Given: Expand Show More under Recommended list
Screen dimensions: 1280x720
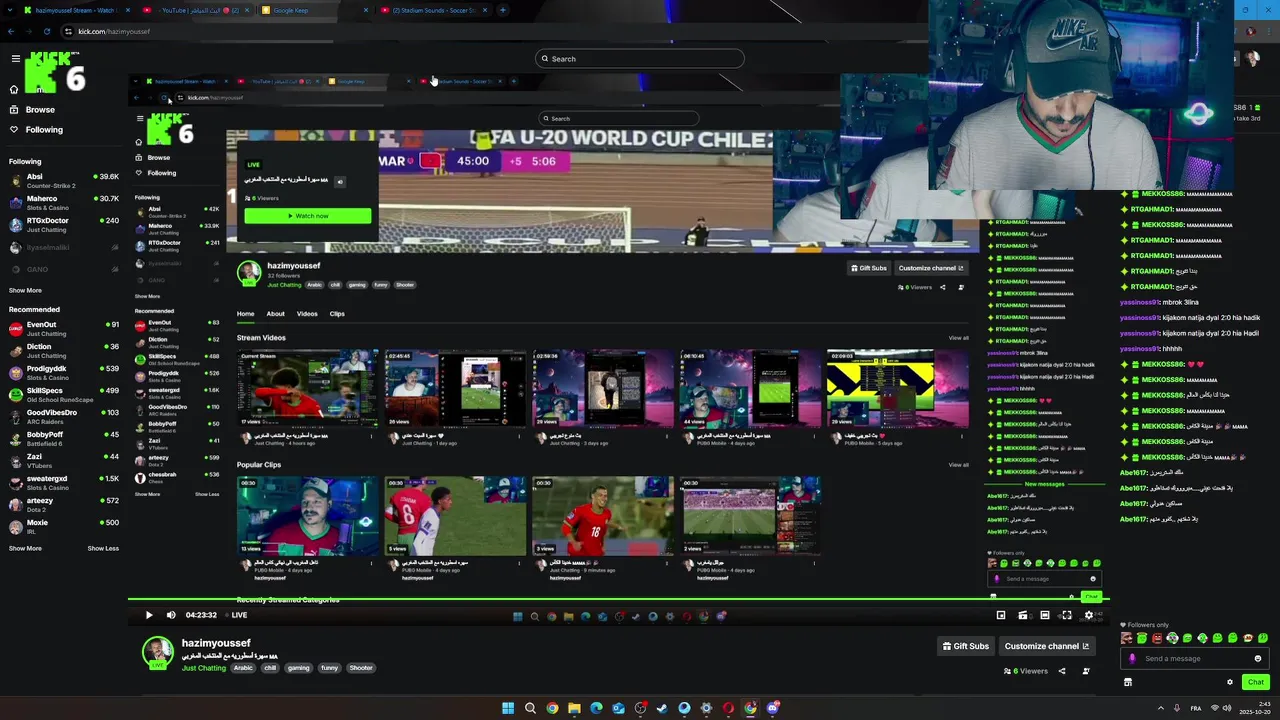Looking at the screenshot, I should tap(25, 548).
